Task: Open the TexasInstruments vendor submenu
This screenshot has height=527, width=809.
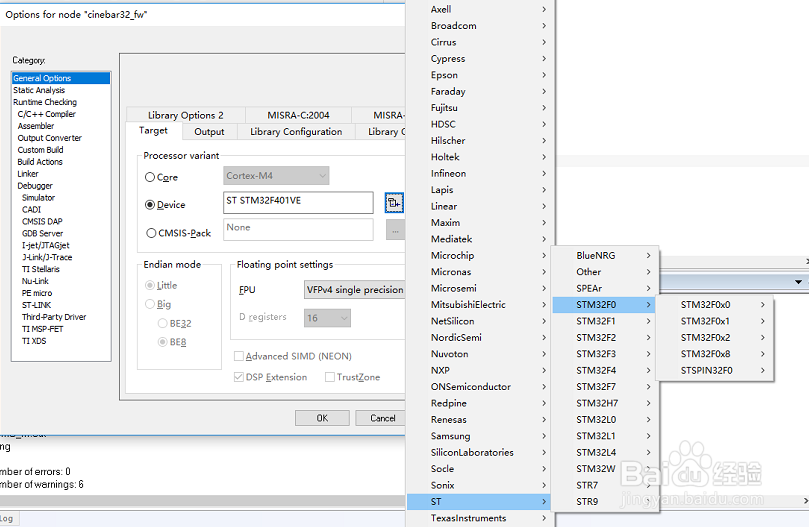Action: coord(479,518)
